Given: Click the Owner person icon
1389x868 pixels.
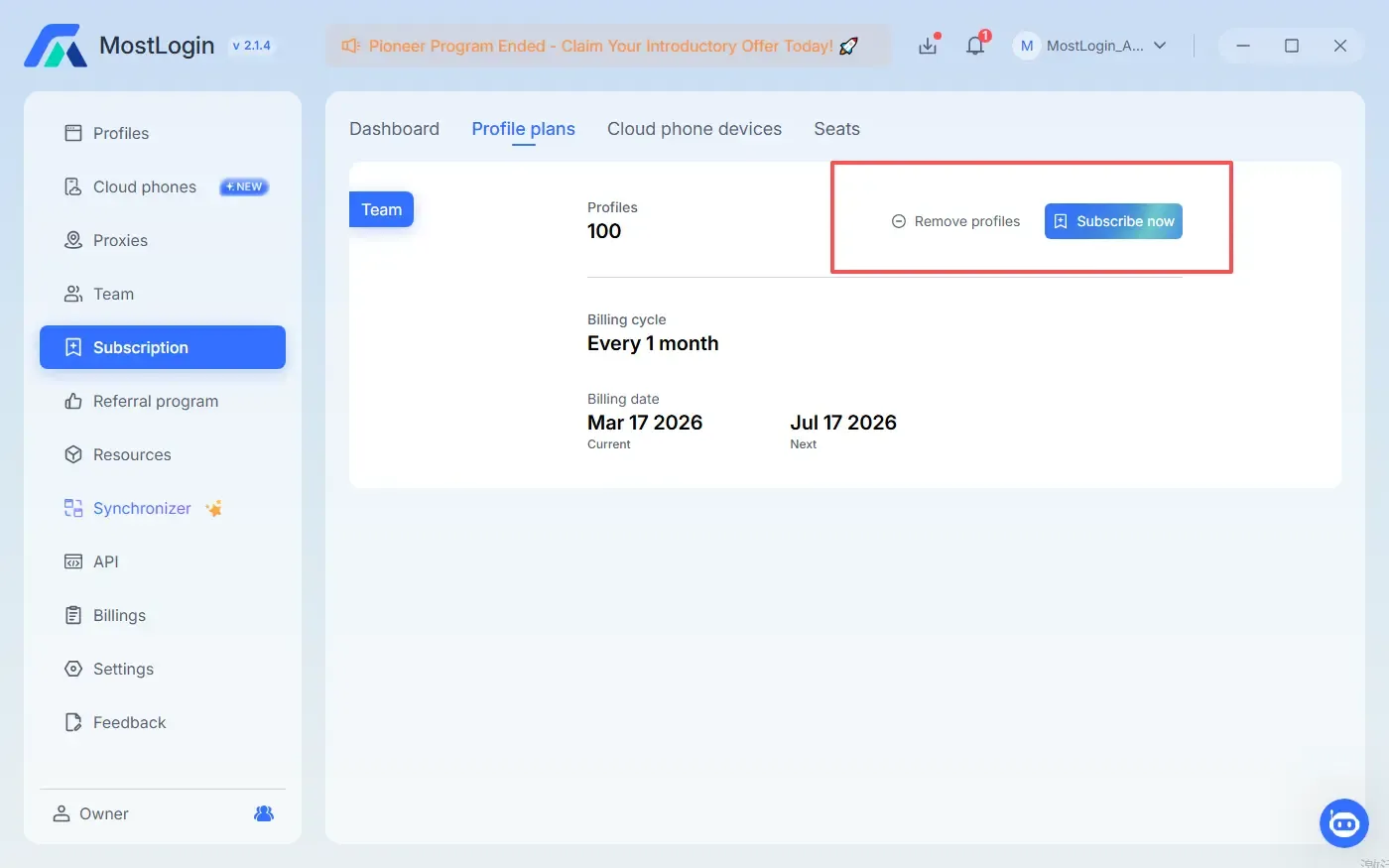Looking at the screenshot, I should tap(62, 813).
